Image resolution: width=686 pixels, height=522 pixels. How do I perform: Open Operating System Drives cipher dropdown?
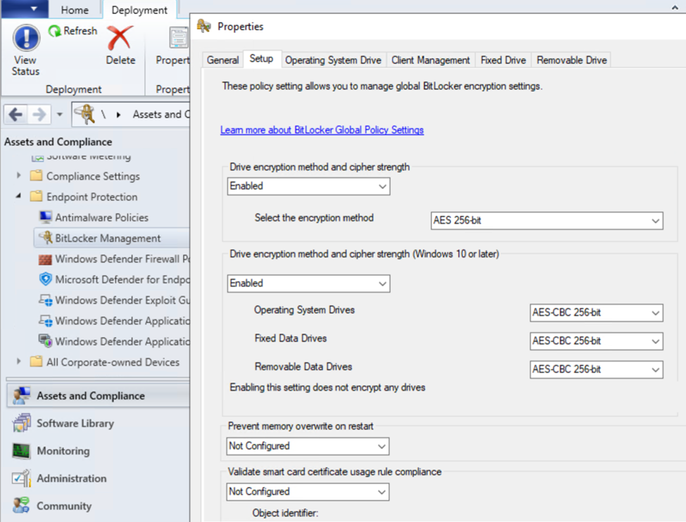point(596,313)
